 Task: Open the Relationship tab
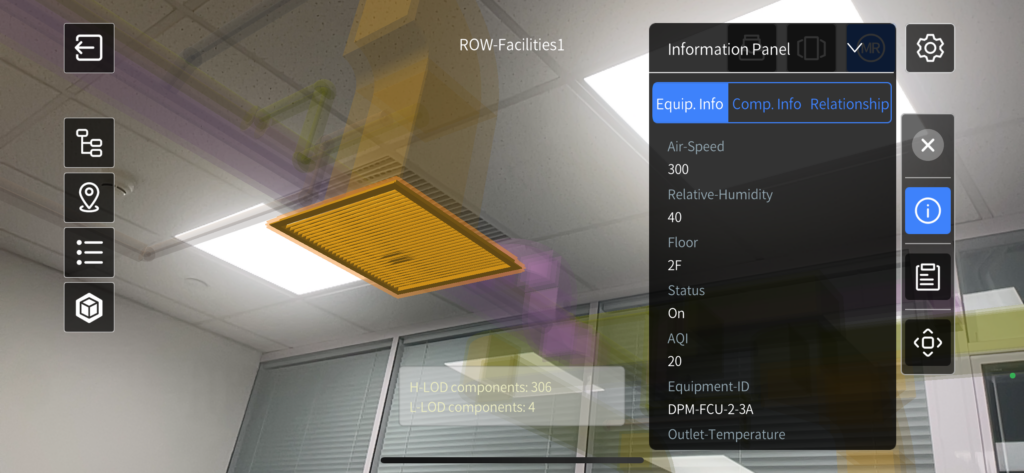click(849, 104)
